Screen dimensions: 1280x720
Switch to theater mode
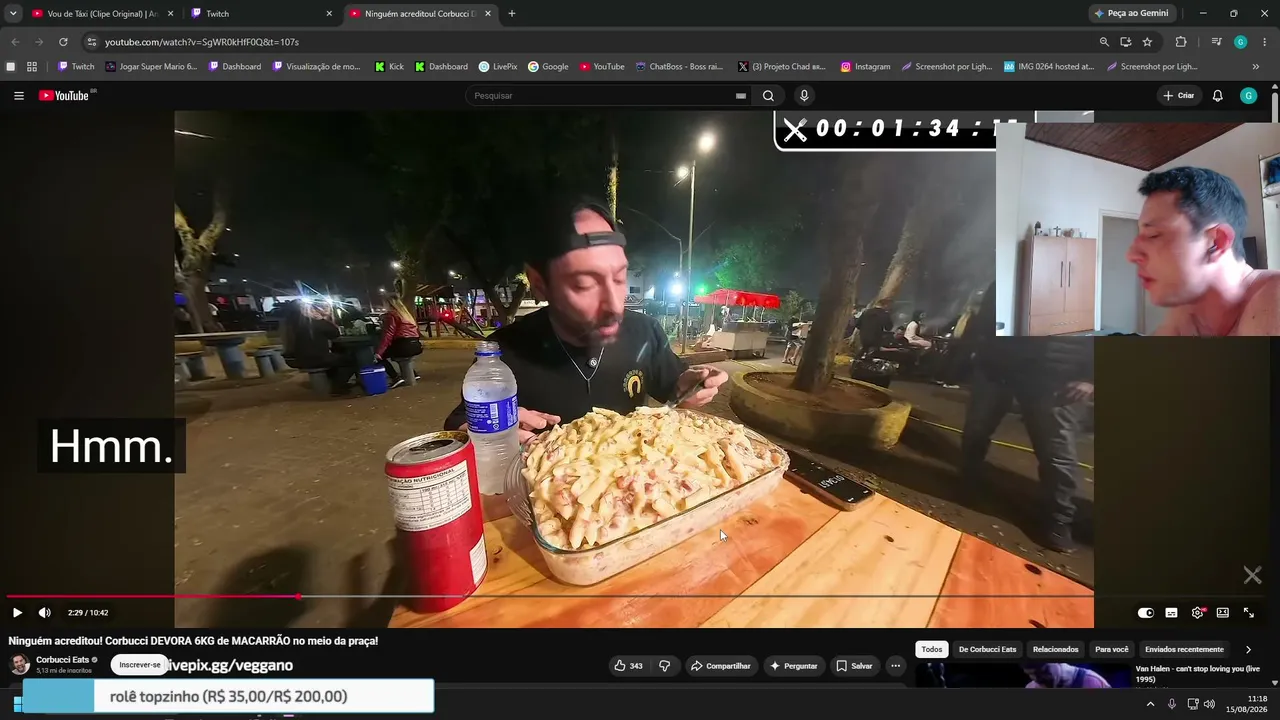pyautogui.click(x=1222, y=613)
